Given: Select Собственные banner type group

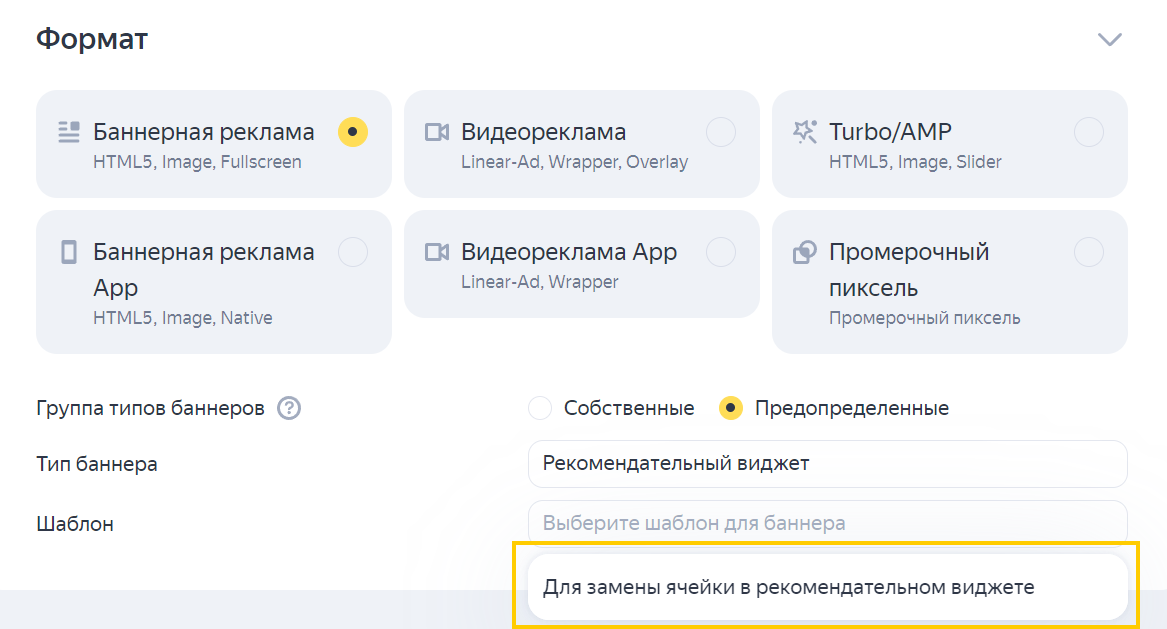Looking at the screenshot, I should click(x=540, y=408).
